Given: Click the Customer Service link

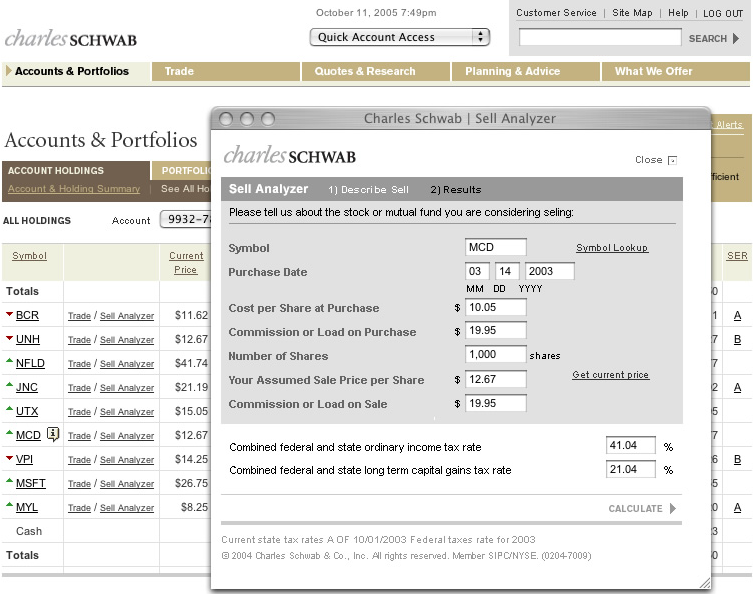Looking at the screenshot, I should tap(556, 13).
